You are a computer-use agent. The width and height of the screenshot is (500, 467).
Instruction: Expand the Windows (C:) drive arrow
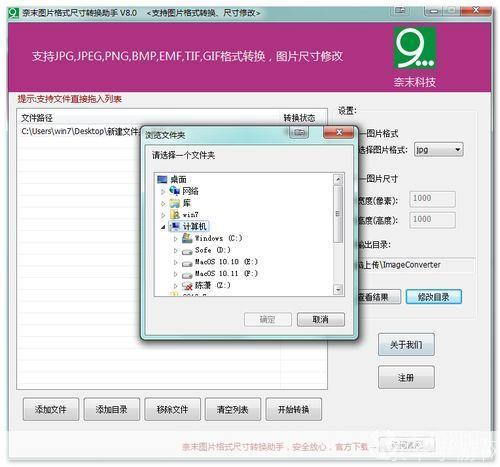(x=175, y=239)
